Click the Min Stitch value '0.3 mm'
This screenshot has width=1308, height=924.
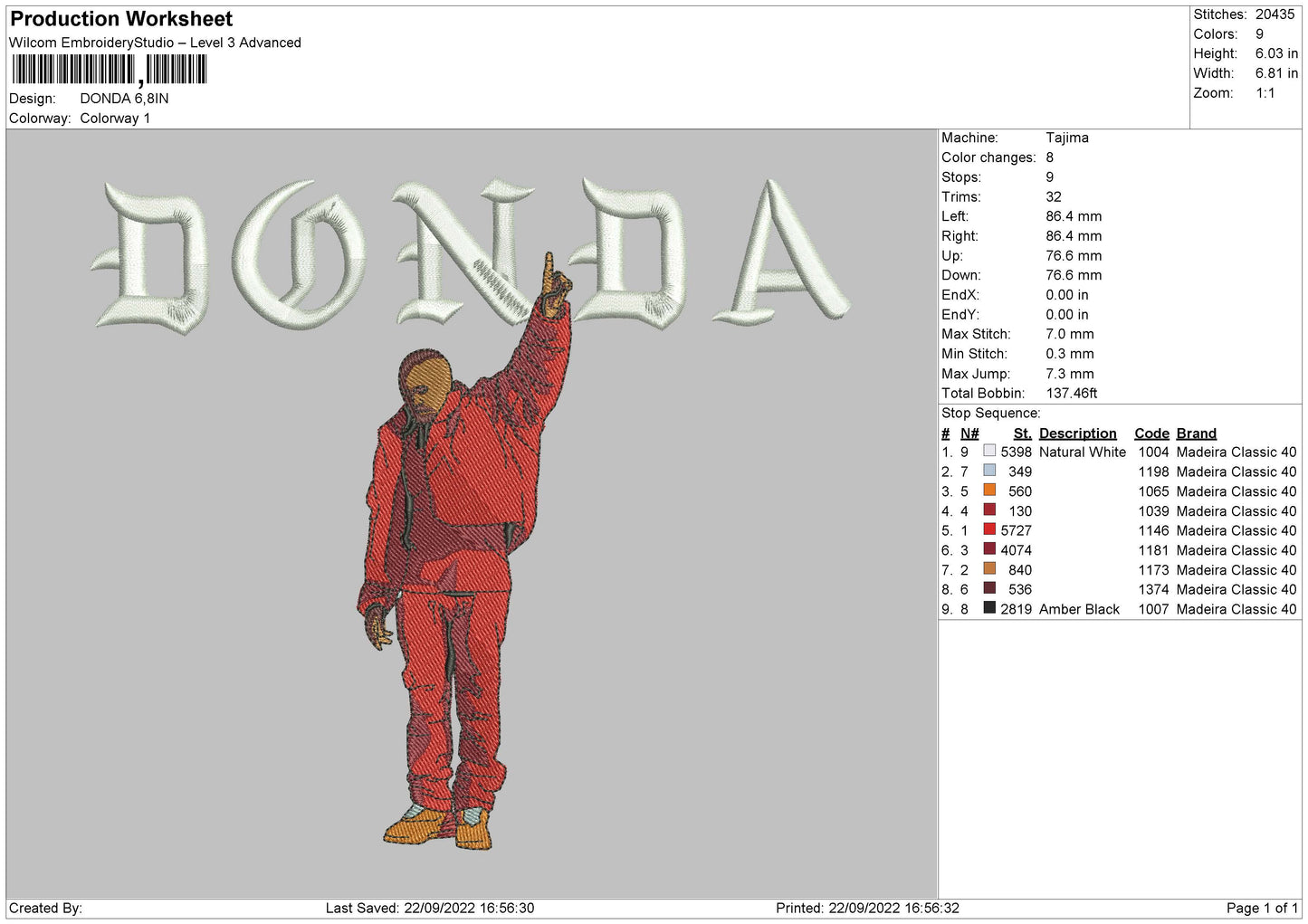1070,354
